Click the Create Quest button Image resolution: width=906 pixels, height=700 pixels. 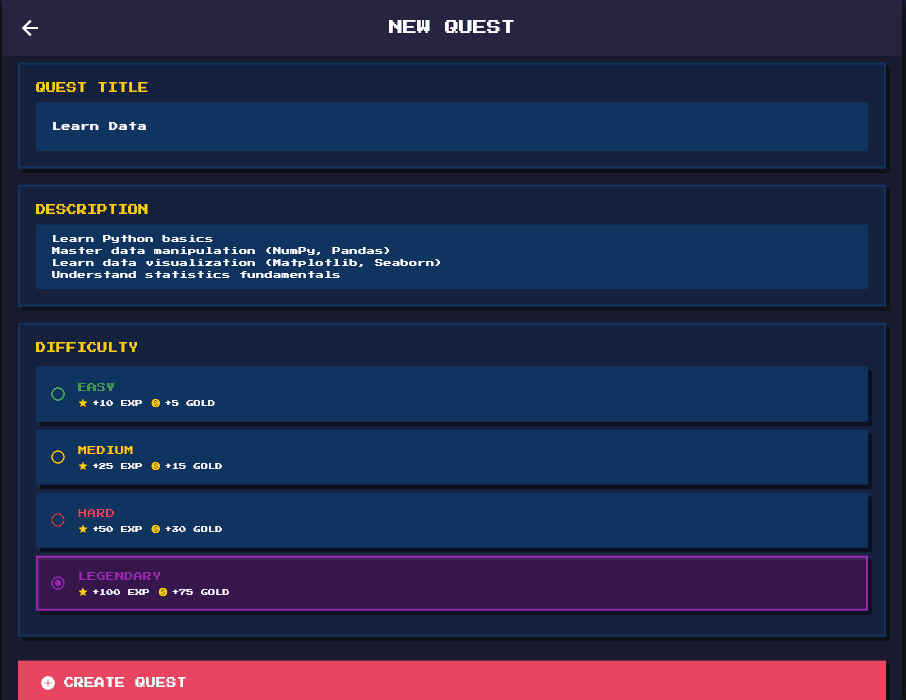click(452, 681)
